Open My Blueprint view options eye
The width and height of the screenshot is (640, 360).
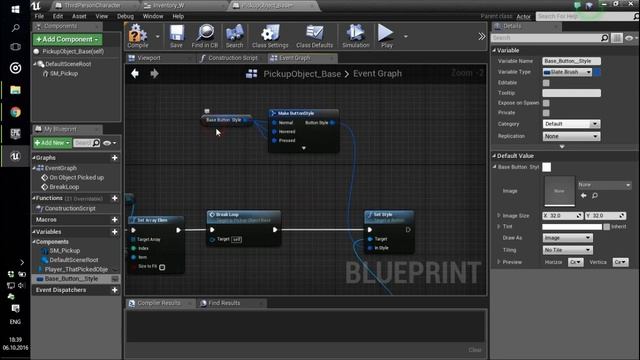109,143
